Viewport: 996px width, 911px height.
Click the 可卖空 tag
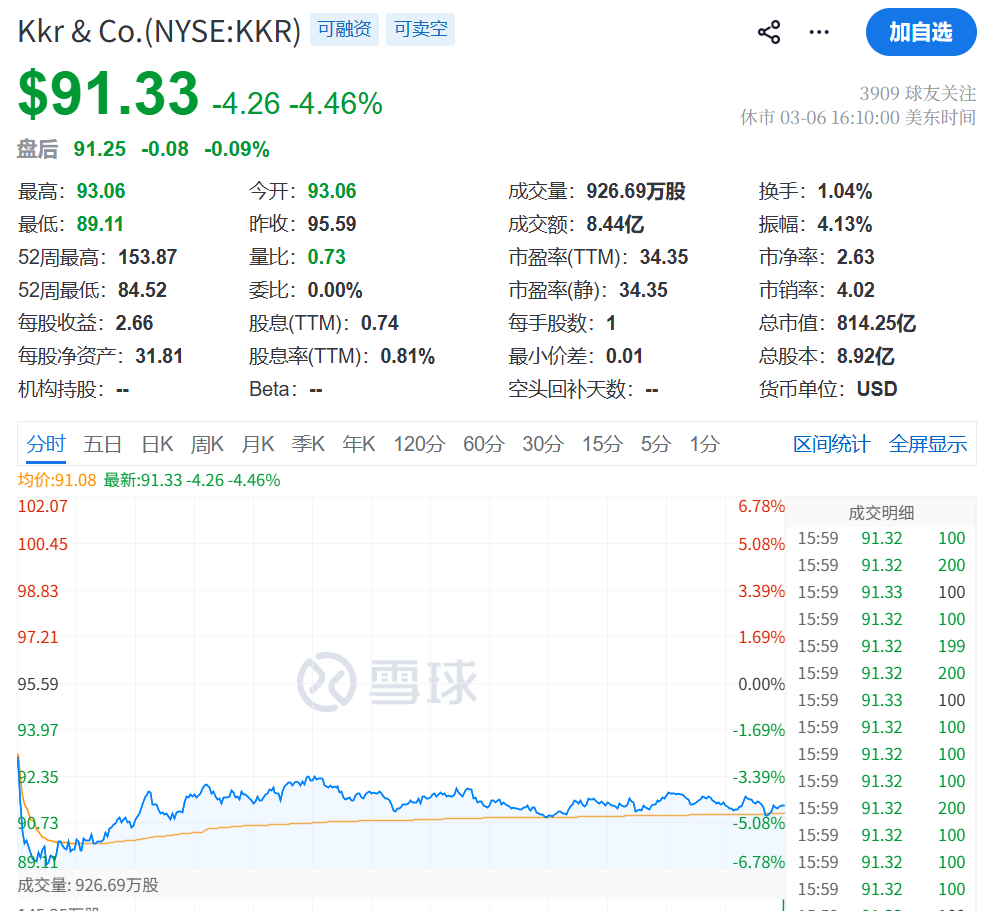tap(420, 30)
